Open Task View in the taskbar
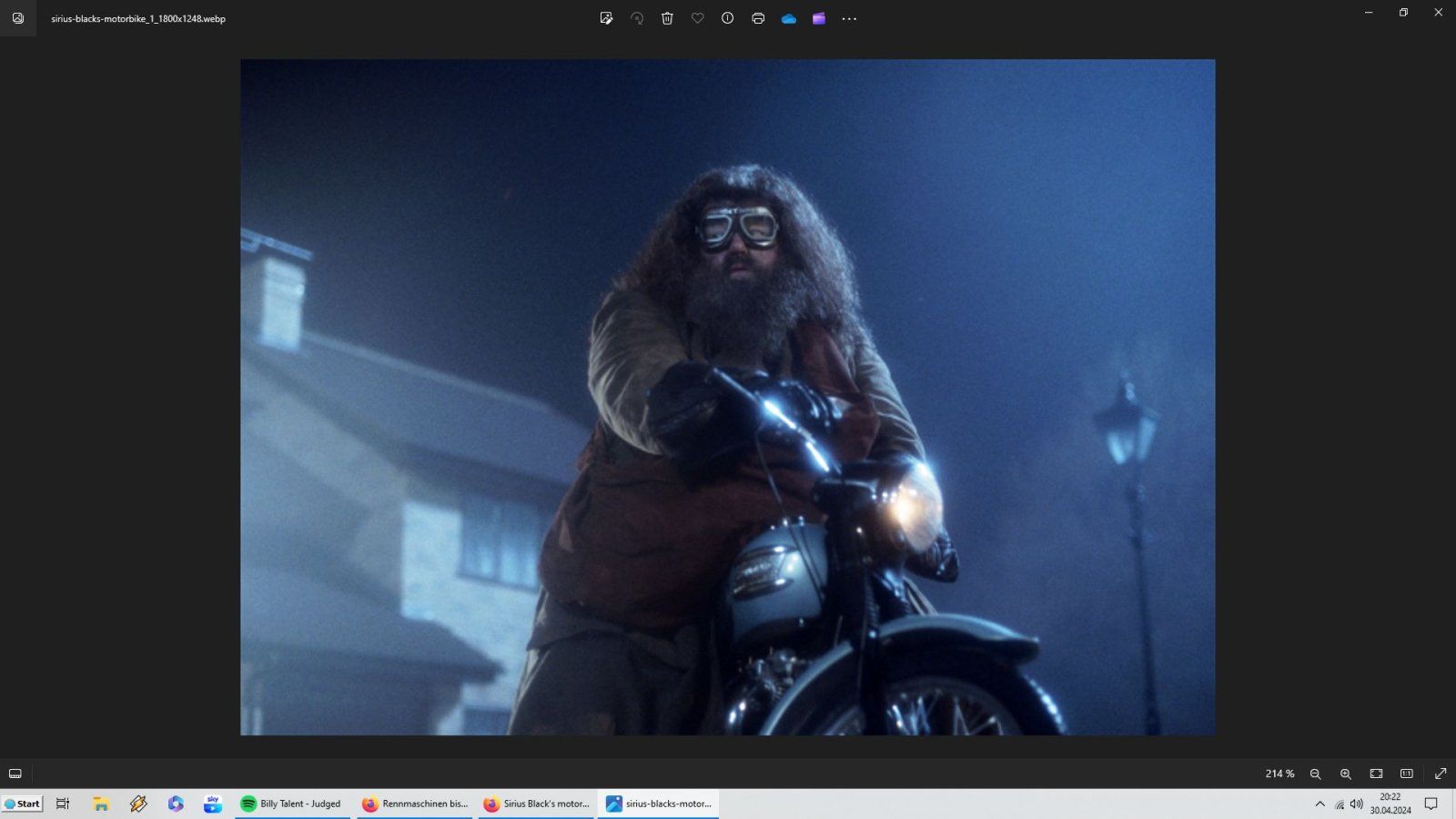The height and width of the screenshot is (819, 1456). point(63,804)
